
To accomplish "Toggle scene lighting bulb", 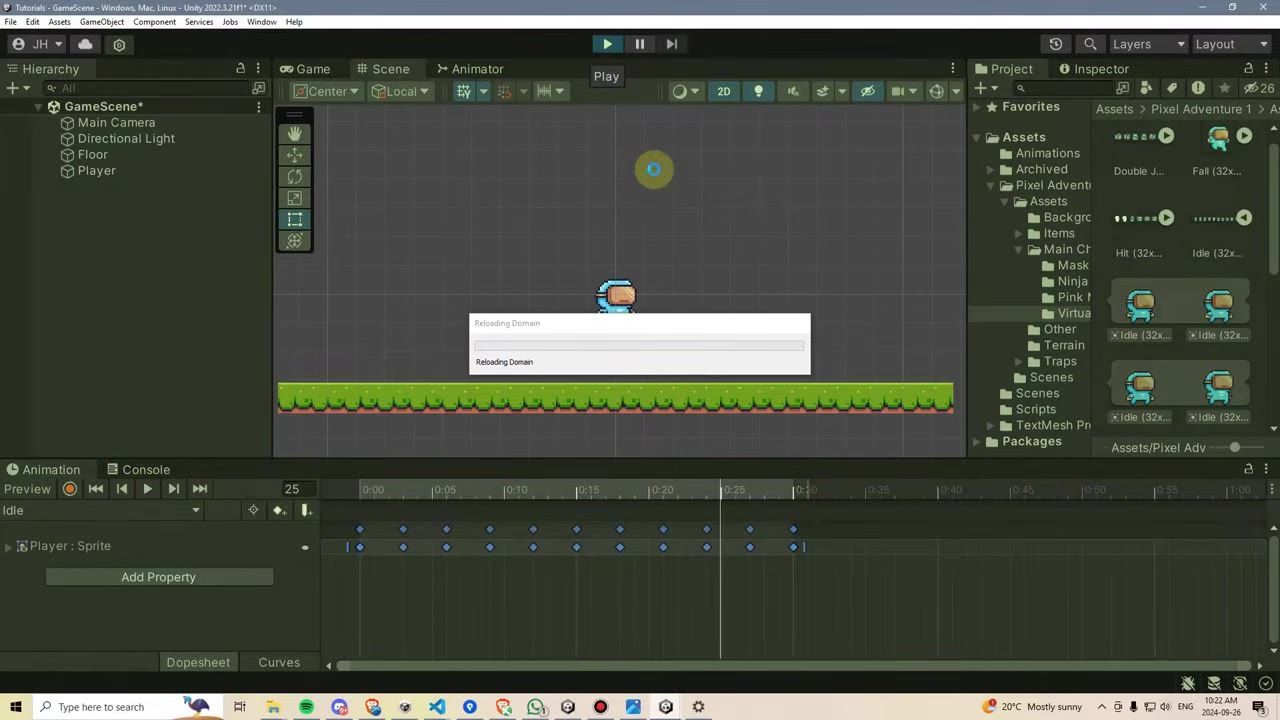I will coord(758,91).
